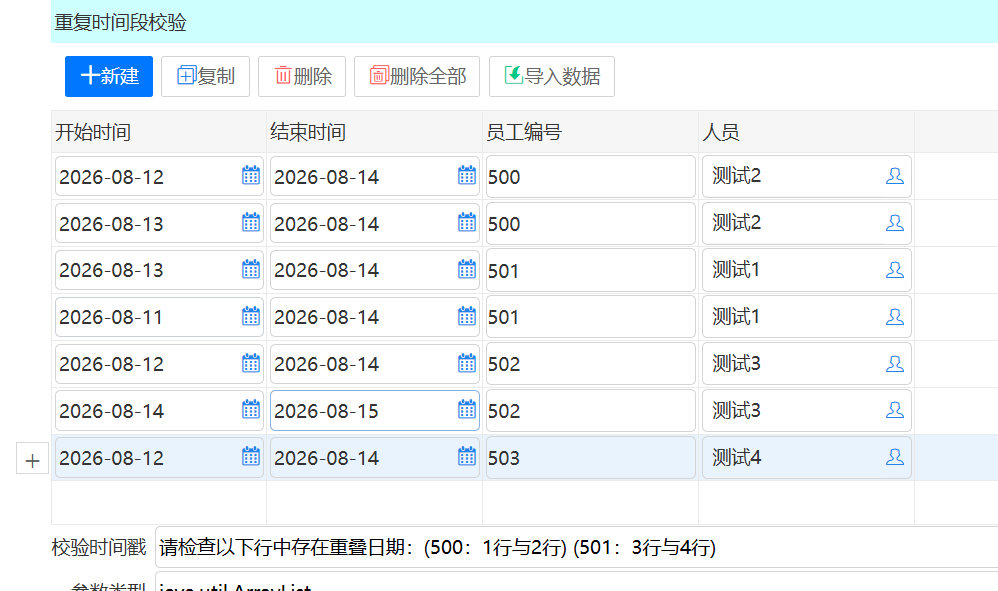Open end calendar in the 503 row
The height and width of the screenshot is (591, 998).
click(x=467, y=457)
